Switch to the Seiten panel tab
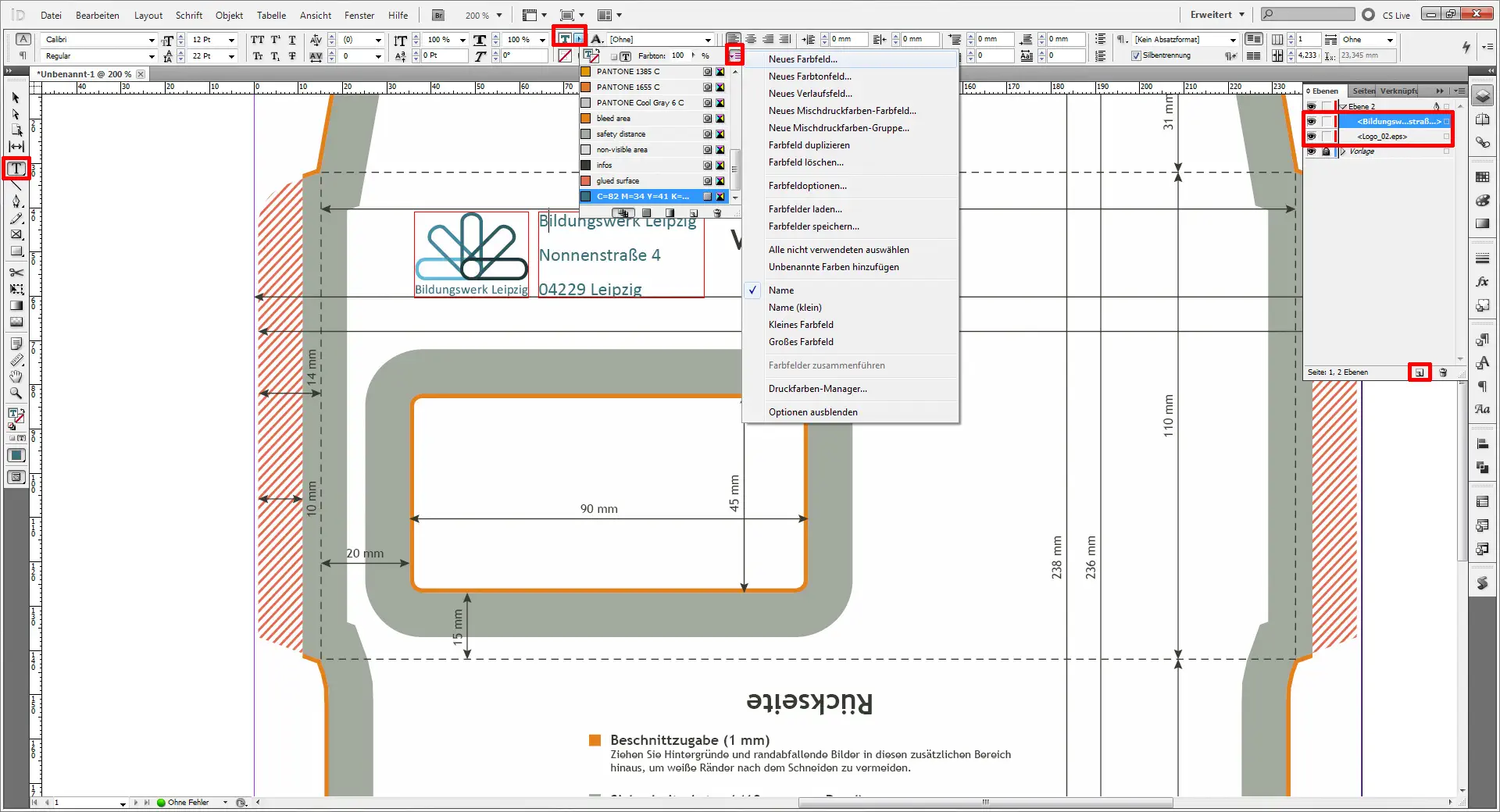Screen dimensions: 1500x812 (x=1363, y=91)
